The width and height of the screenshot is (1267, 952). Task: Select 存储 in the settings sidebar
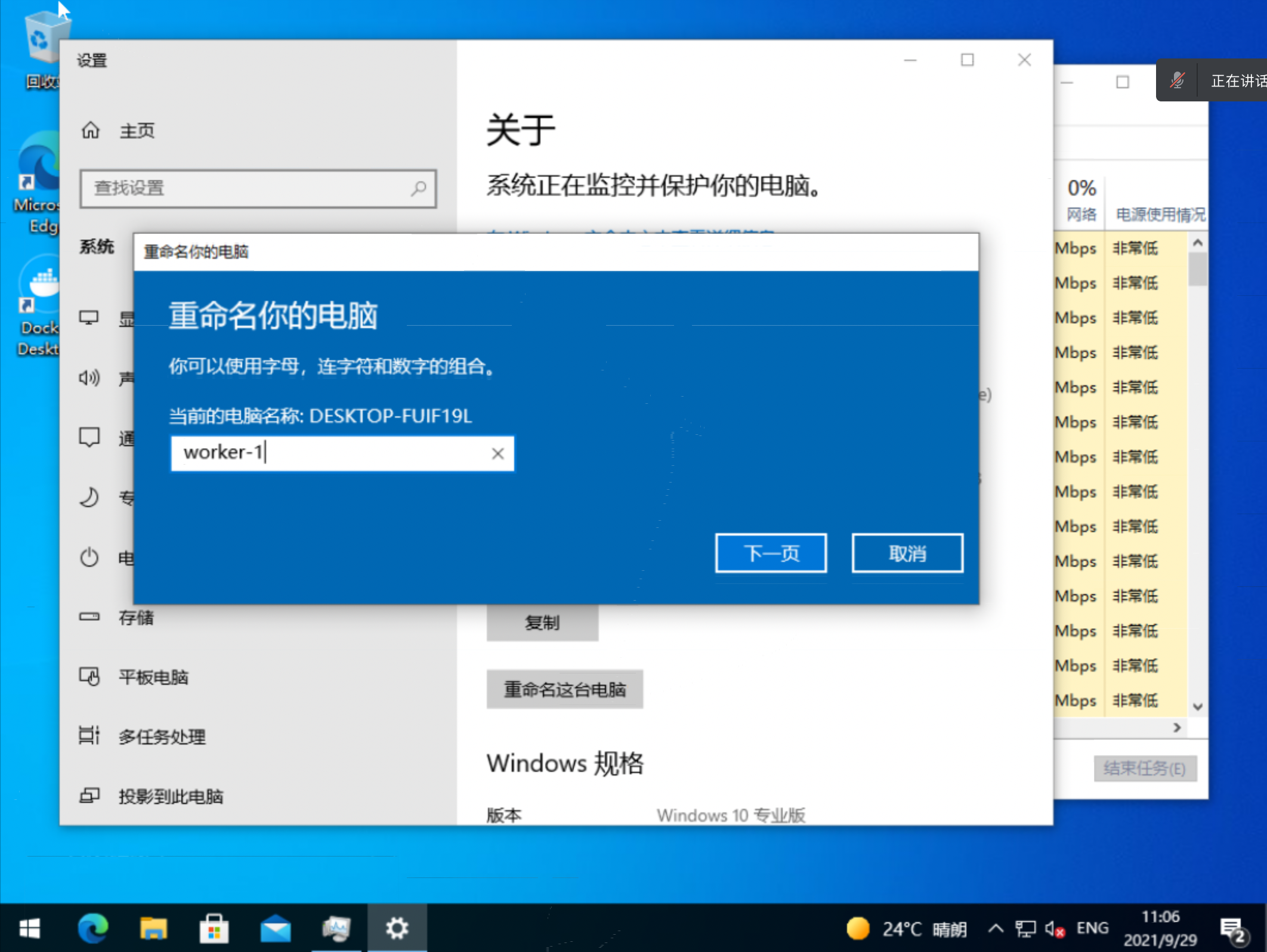[136, 617]
